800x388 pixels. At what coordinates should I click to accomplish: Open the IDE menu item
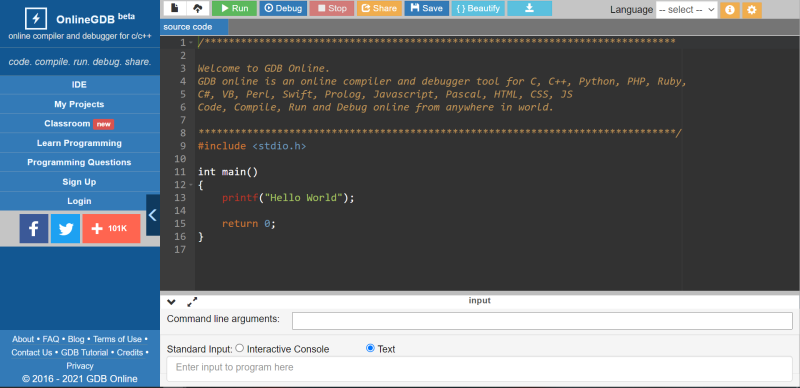pyautogui.click(x=80, y=85)
